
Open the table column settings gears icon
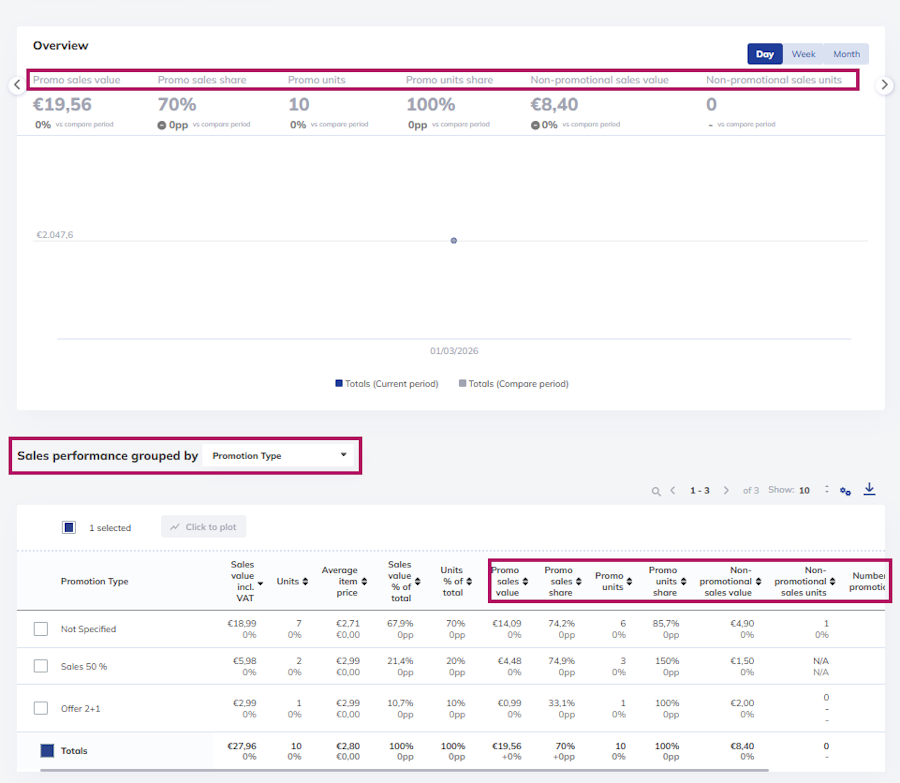(x=845, y=491)
